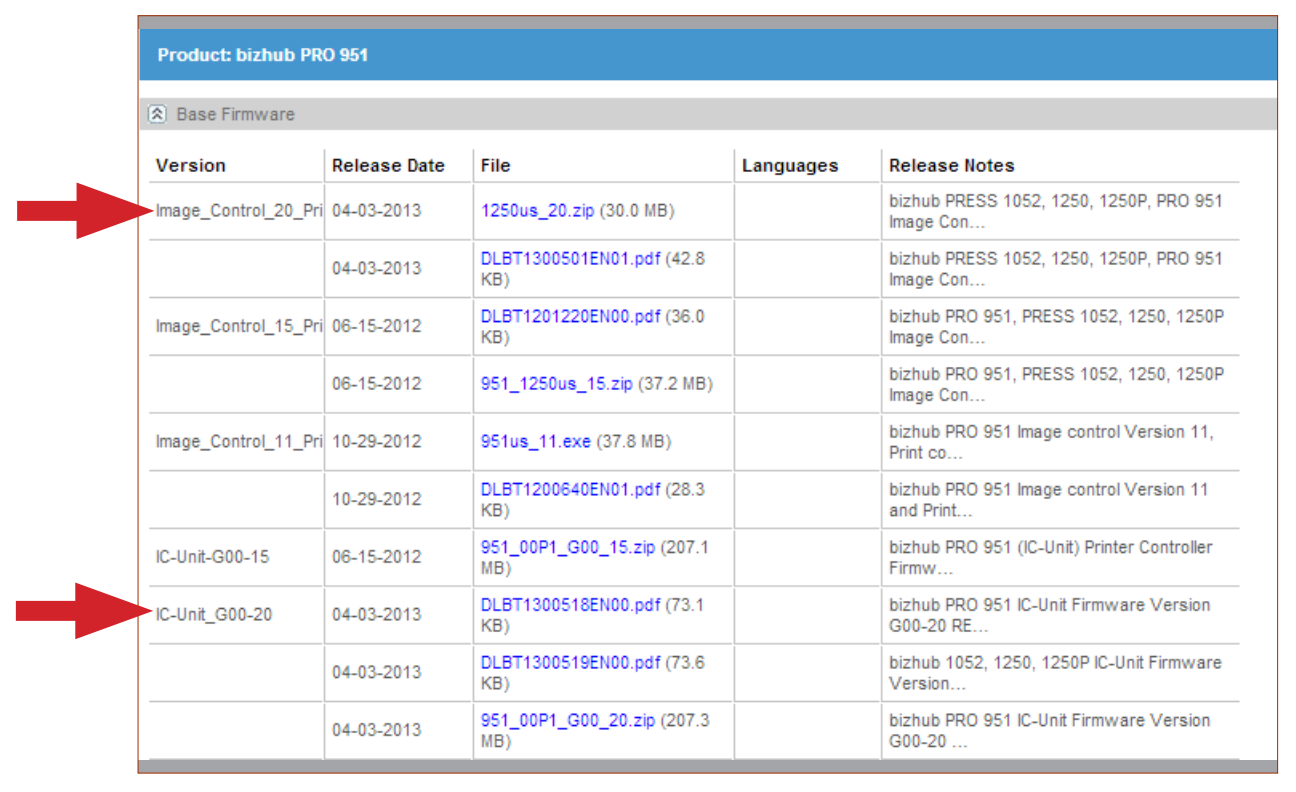Click the Release Notes column header

[952, 166]
